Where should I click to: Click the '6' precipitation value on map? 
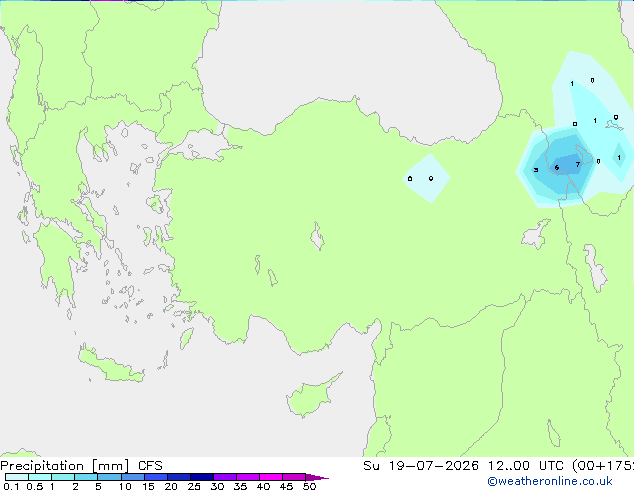tap(557, 167)
